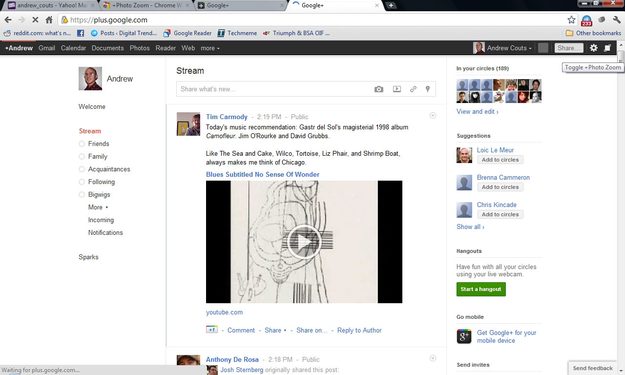
Task: Switch to the Photo Zoom browser tab
Action: 145,5
